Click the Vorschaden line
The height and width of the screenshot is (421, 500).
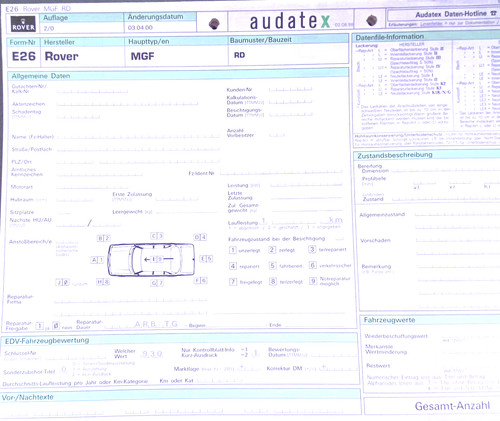point(457,240)
